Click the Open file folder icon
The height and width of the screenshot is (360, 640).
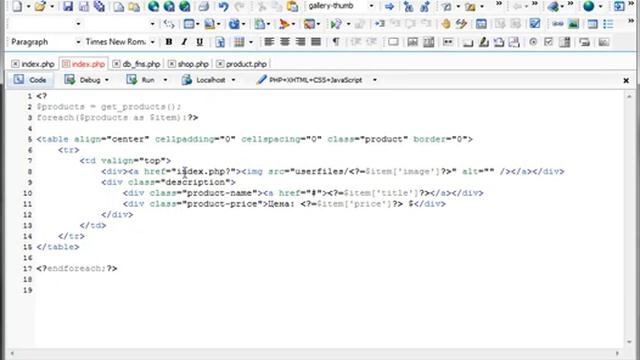tap(40, 6)
